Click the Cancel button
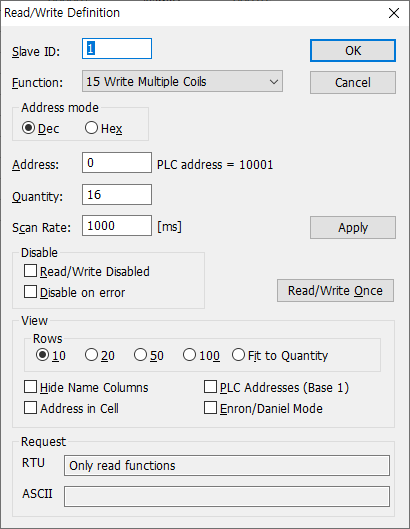The height and width of the screenshot is (529, 410). tap(353, 82)
